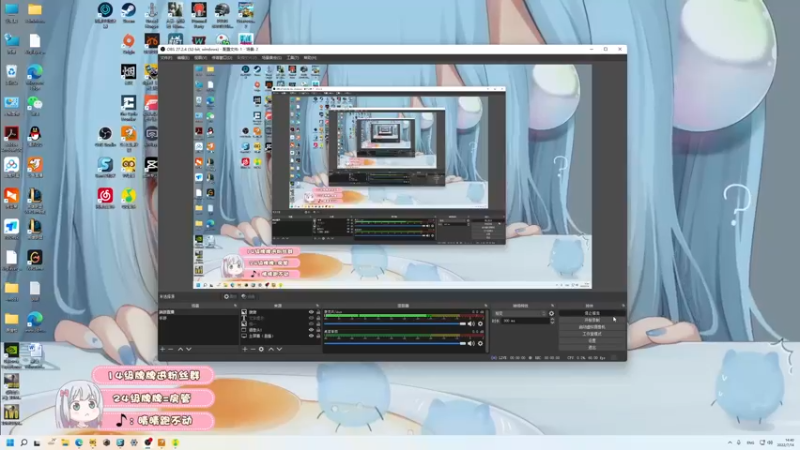Move the source up in the Sources panel
800x450 pixels.
coord(271,349)
